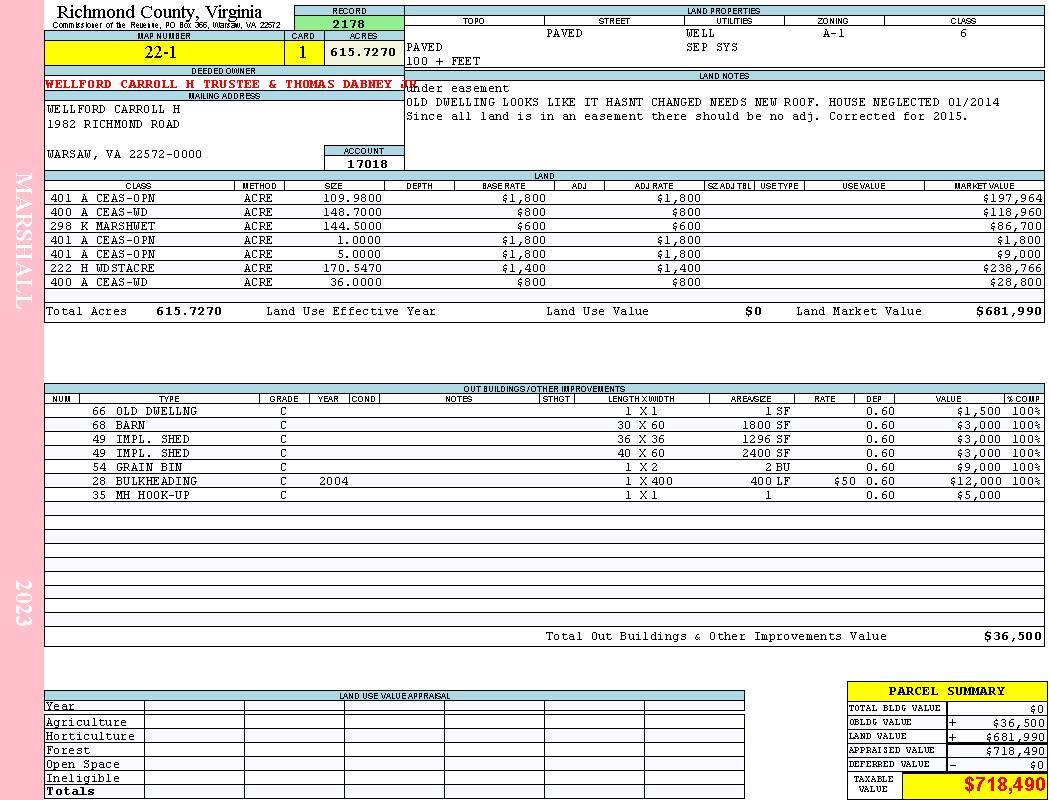Screen dimensions: 1050x800
Task: Click the record number 2178
Action: (349, 24)
